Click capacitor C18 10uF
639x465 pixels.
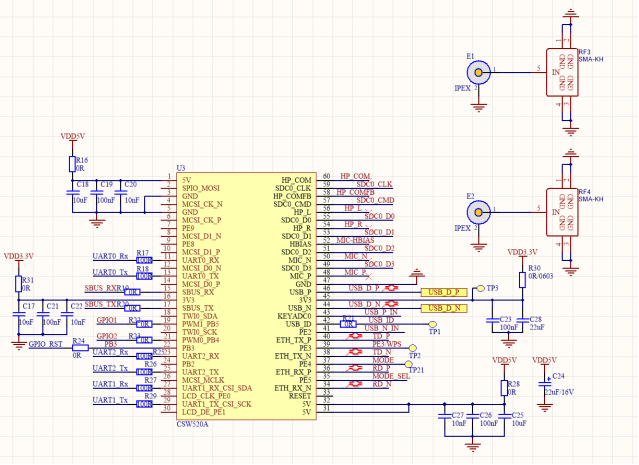(81, 193)
